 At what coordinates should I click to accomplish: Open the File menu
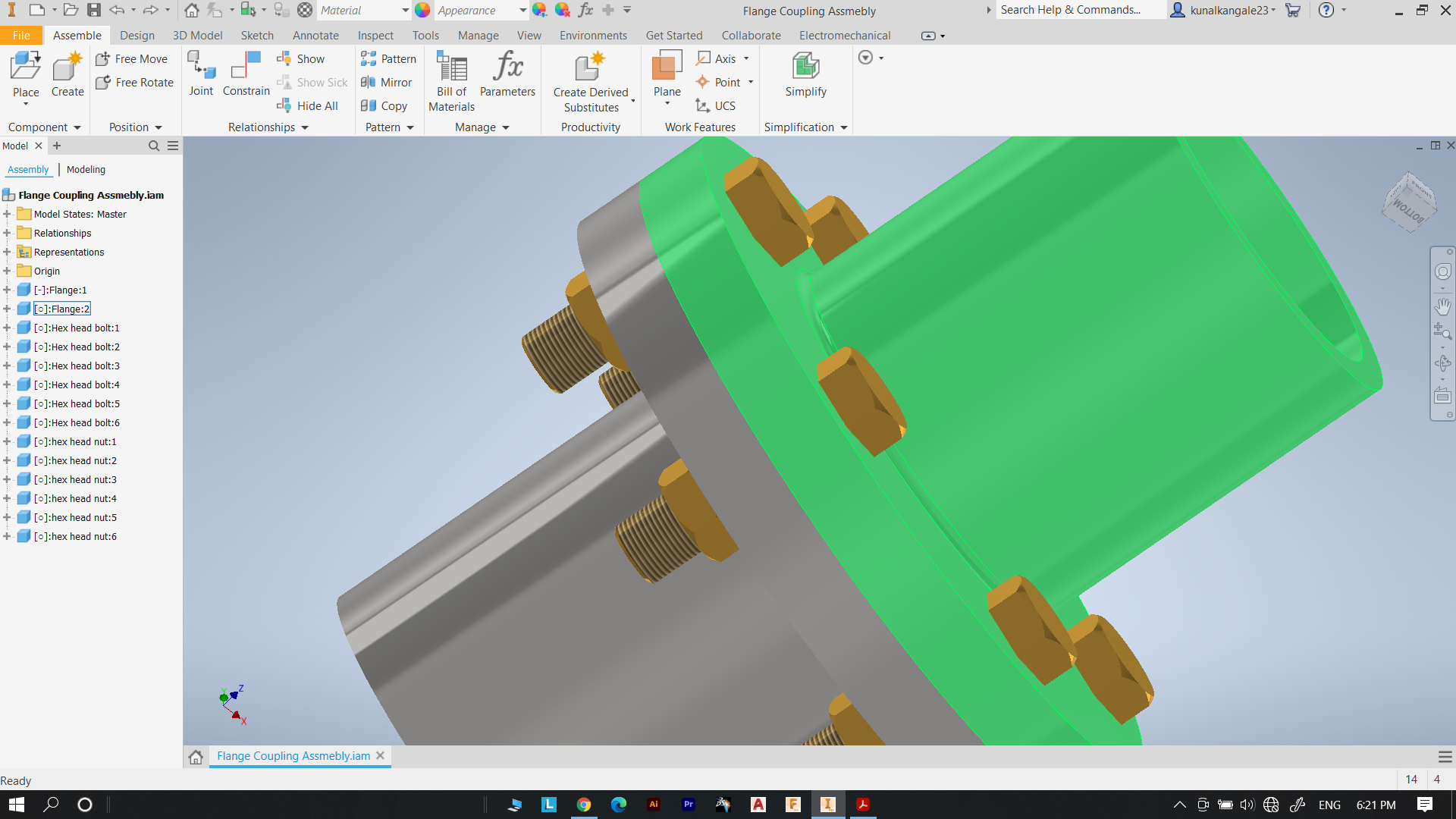tap(21, 35)
